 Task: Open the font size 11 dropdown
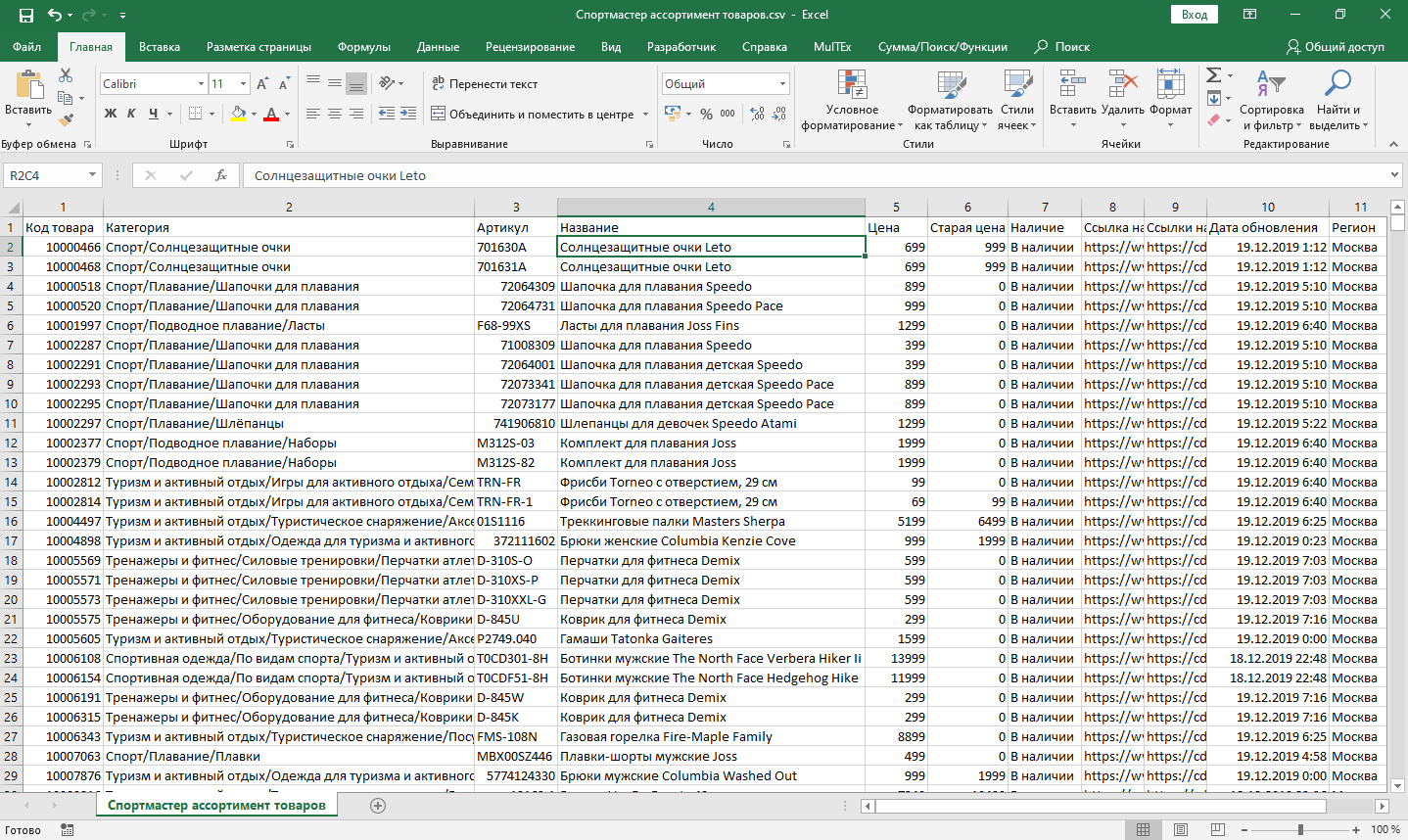[x=244, y=84]
